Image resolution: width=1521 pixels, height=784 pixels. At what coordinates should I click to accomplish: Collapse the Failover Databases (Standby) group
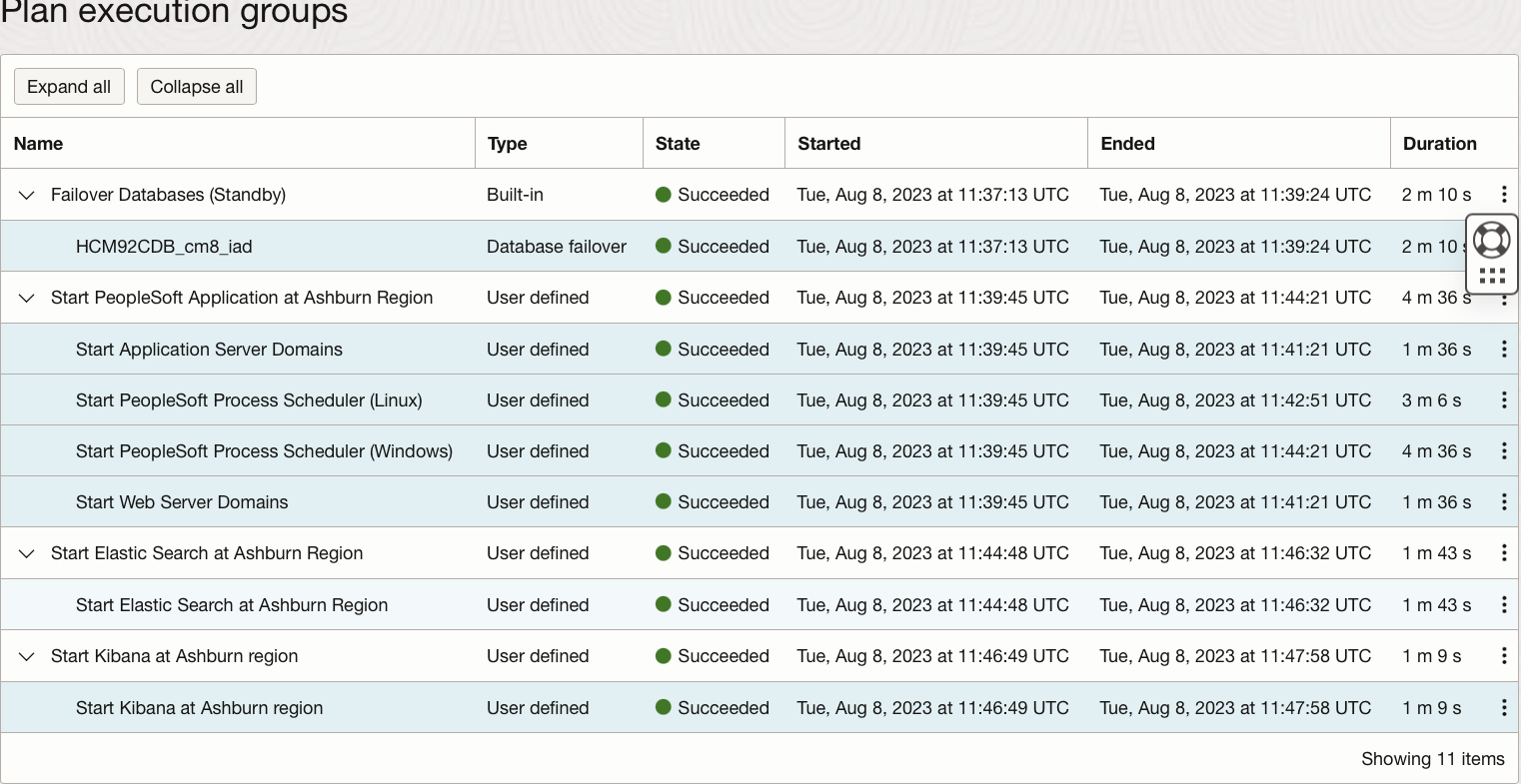pos(26,195)
